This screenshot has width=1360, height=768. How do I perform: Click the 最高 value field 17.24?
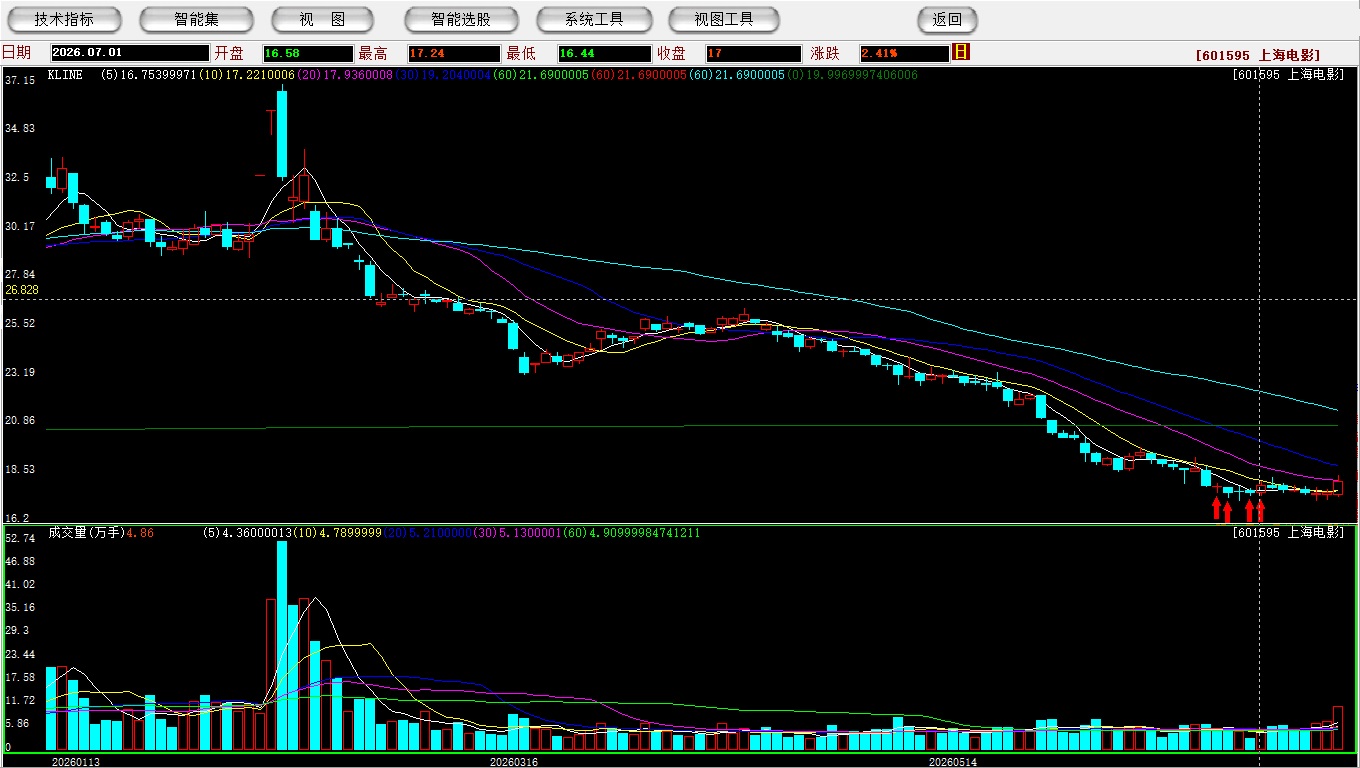click(453, 53)
